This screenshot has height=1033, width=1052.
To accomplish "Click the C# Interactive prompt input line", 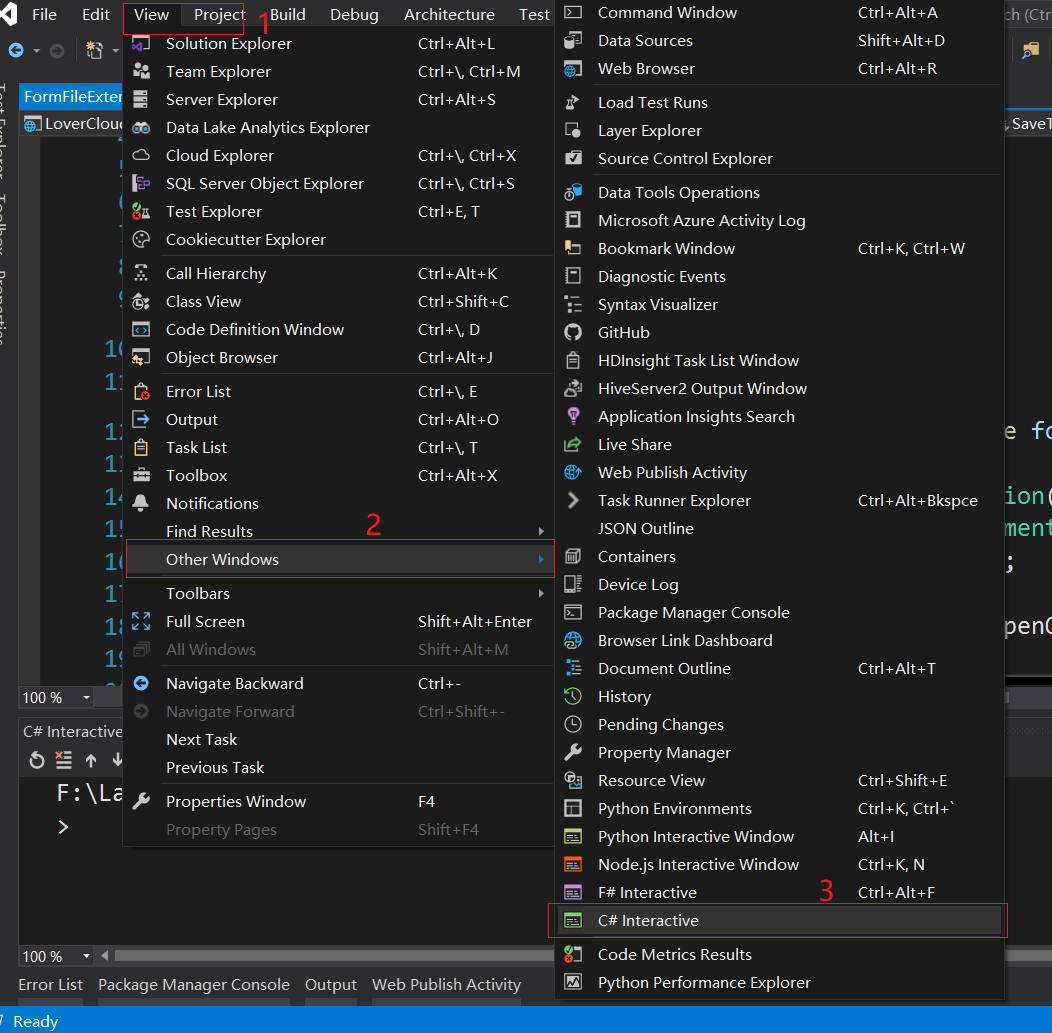I will click(x=63, y=827).
